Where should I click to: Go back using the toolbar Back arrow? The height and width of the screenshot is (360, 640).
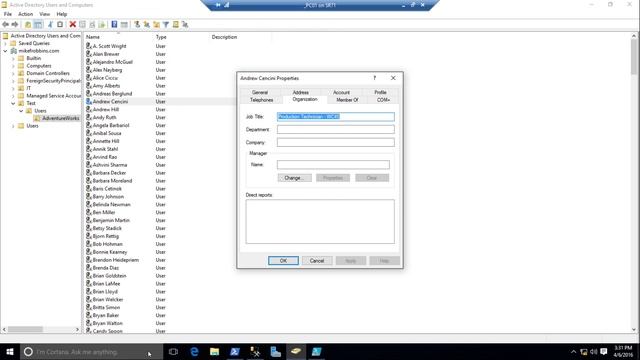[x=6, y=24]
